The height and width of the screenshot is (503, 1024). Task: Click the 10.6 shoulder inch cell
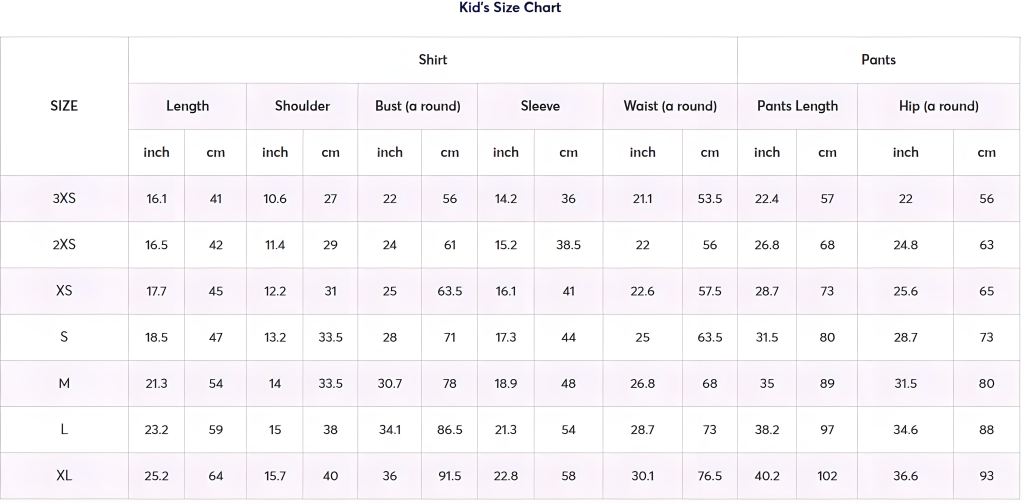(x=275, y=199)
